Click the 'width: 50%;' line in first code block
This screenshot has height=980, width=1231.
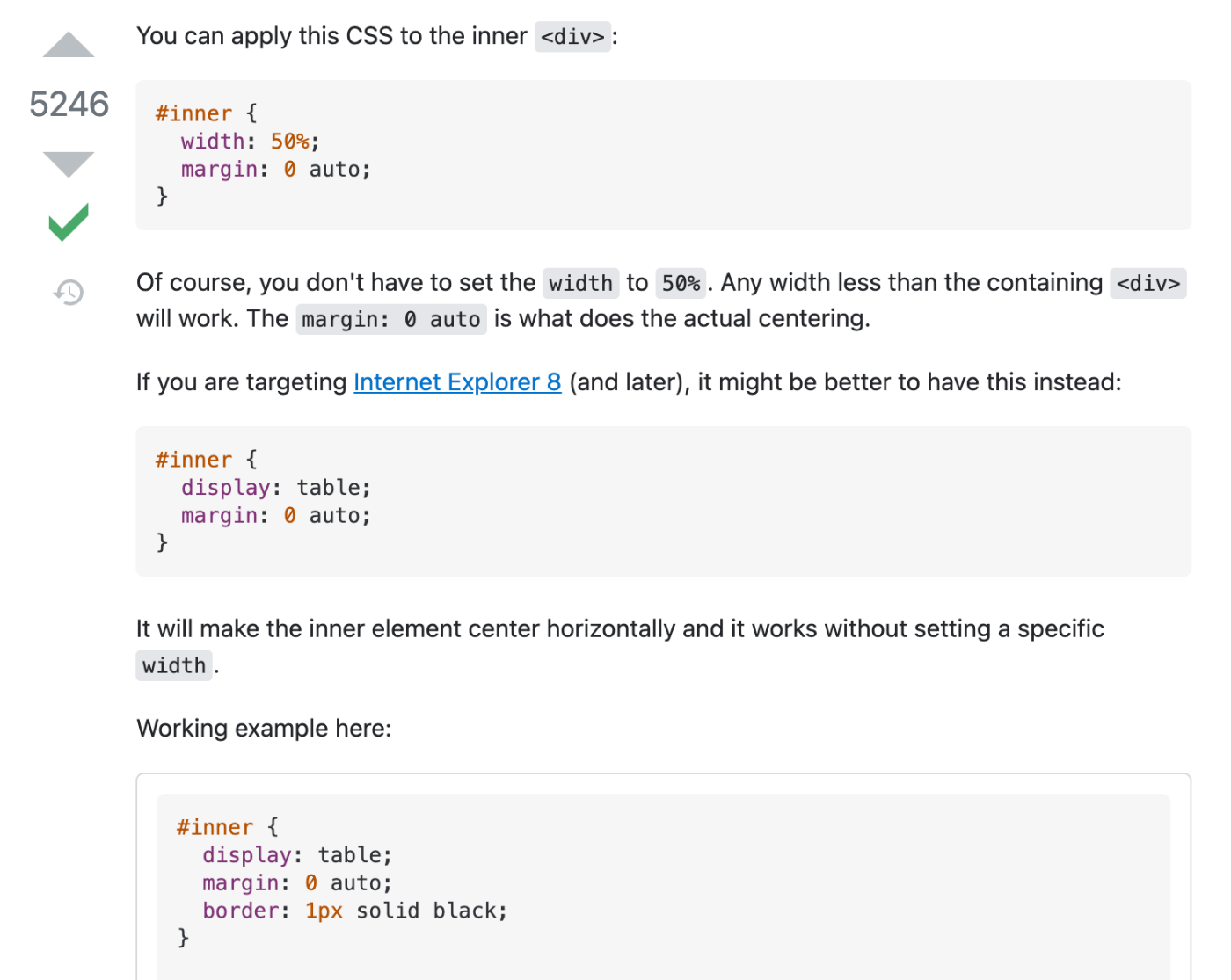coord(250,142)
